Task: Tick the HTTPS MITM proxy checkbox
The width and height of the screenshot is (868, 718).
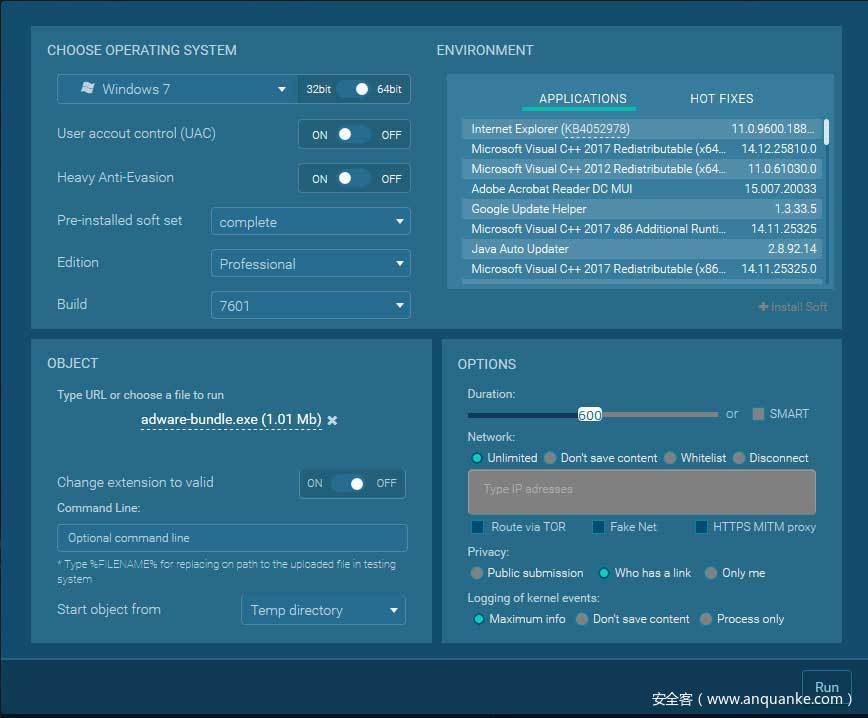Action: click(701, 527)
